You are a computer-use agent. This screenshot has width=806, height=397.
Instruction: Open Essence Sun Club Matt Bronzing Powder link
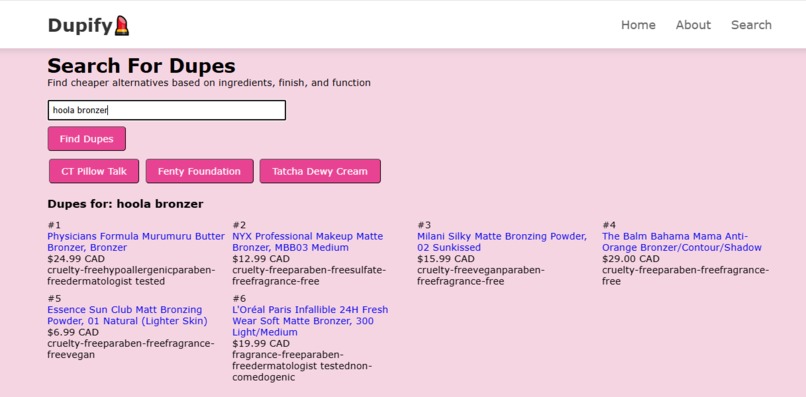(127, 315)
